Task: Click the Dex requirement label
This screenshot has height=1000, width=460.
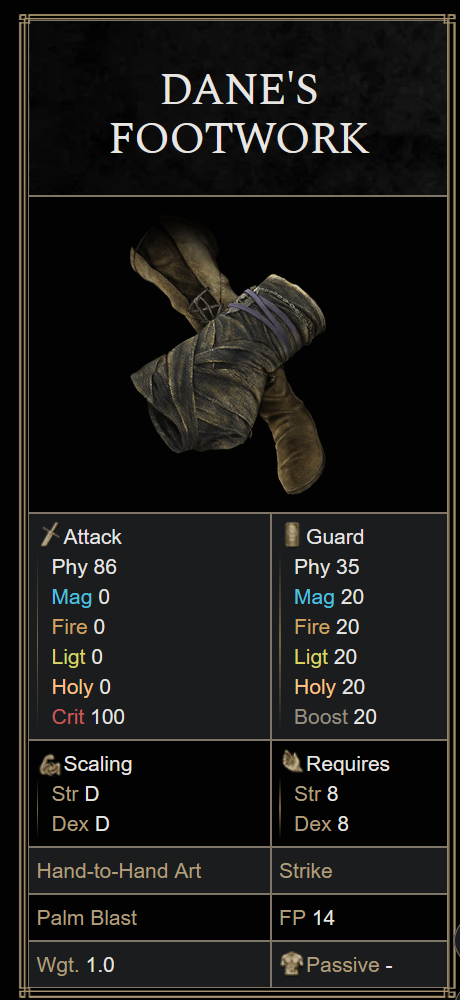Action: [x=313, y=824]
